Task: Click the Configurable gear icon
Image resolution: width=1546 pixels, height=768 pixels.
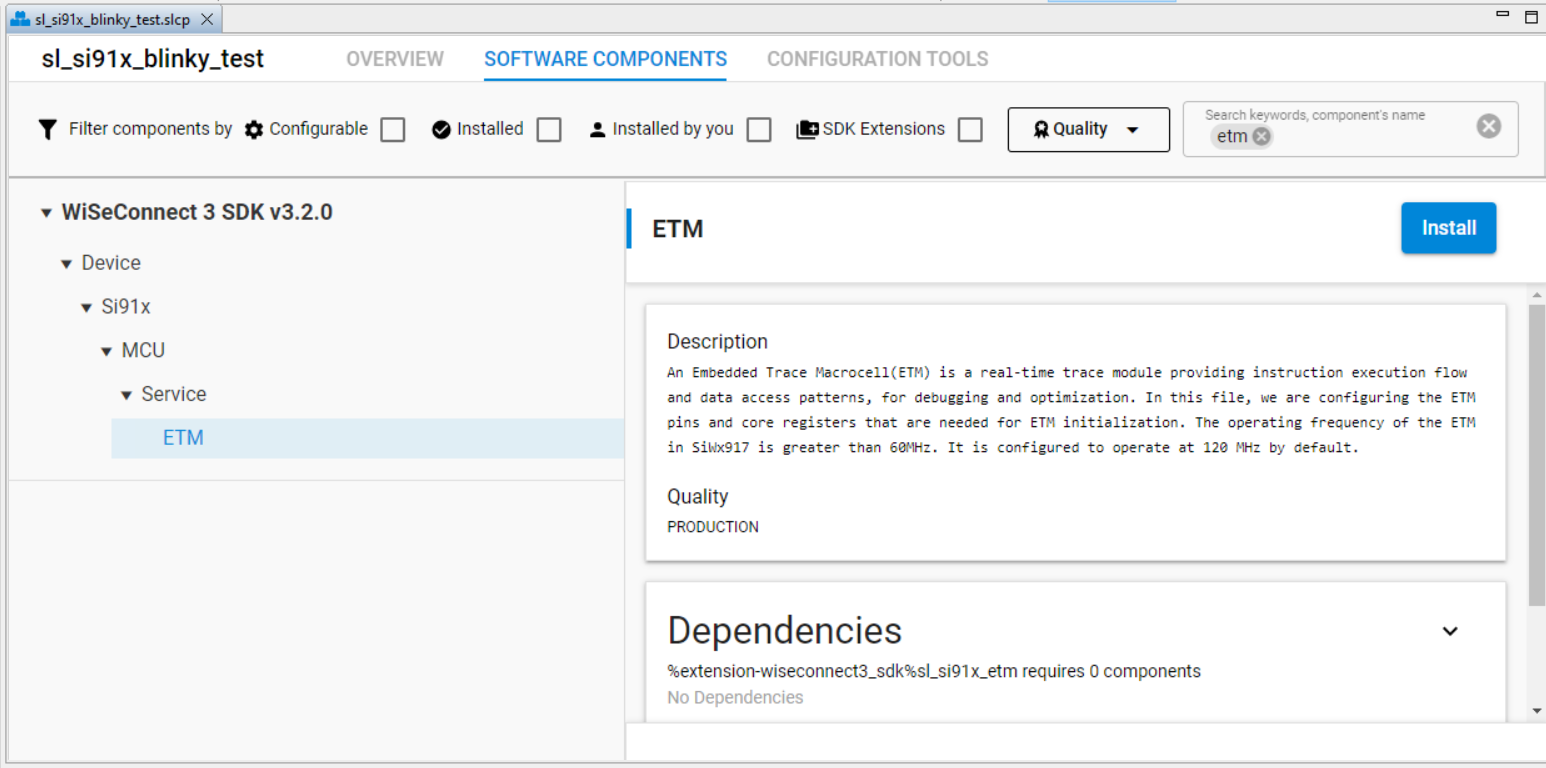Action: point(253,129)
